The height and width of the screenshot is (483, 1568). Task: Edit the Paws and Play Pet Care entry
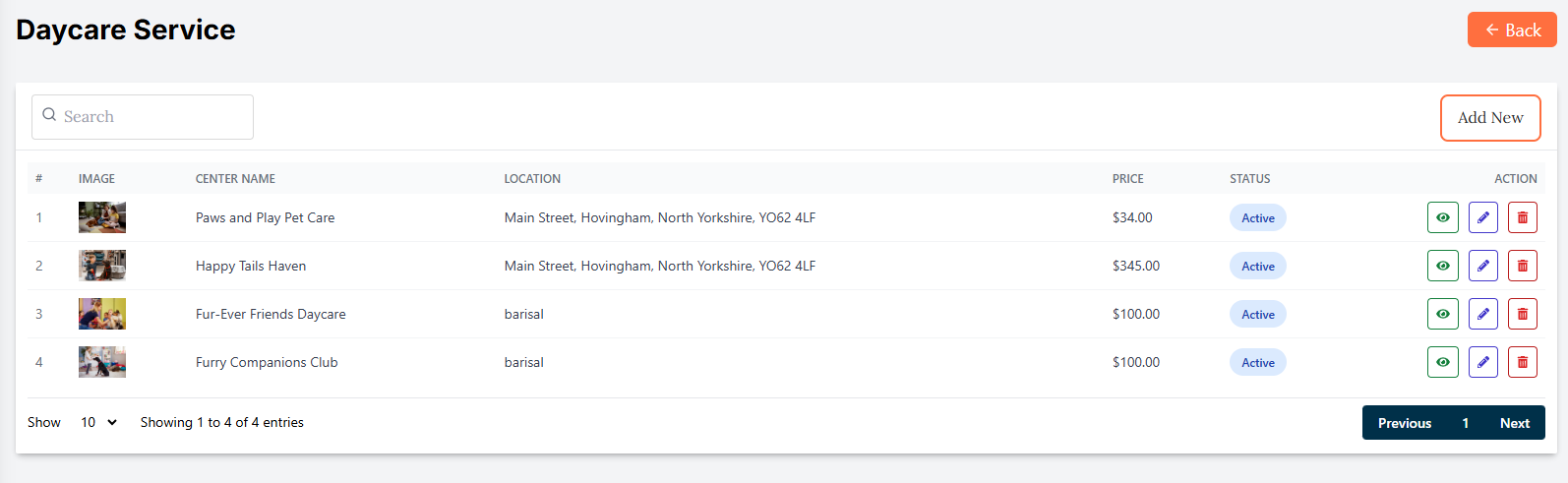[x=1482, y=217]
